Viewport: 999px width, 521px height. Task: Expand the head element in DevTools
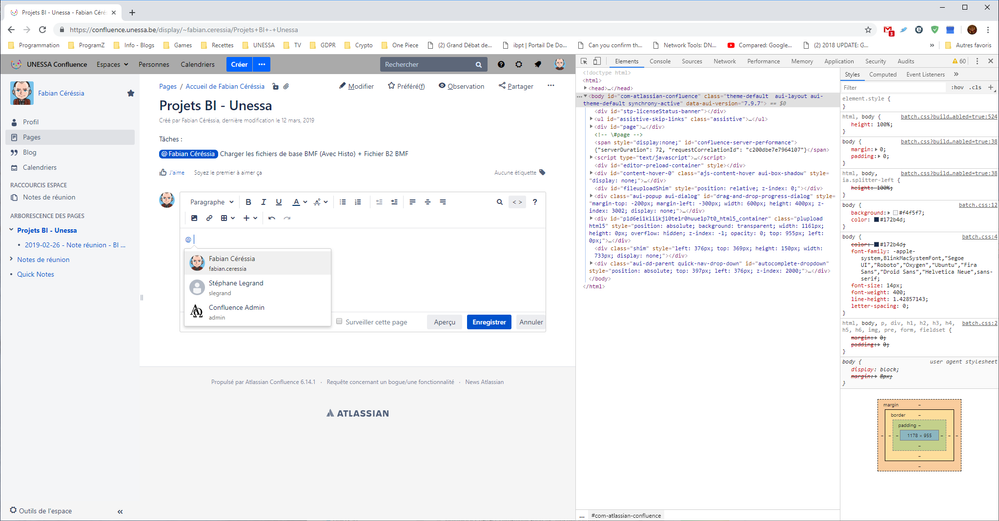(586, 88)
